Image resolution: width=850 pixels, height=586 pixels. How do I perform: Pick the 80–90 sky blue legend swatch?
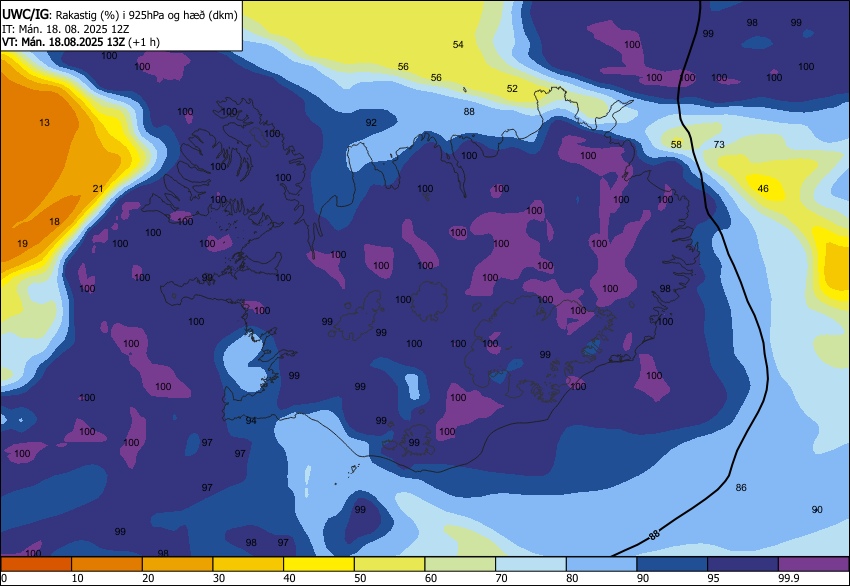(x=601, y=564)
